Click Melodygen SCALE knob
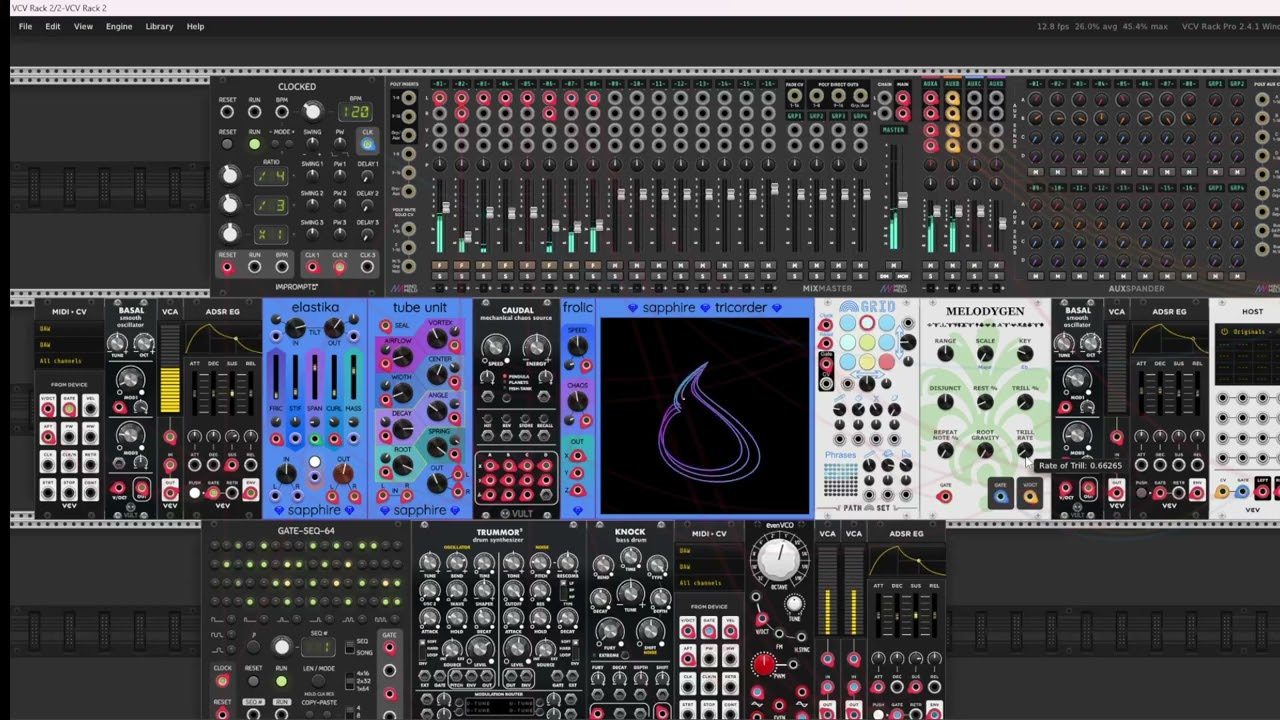The width and height of the screenshot is (1280, 720). click(985, 354)
